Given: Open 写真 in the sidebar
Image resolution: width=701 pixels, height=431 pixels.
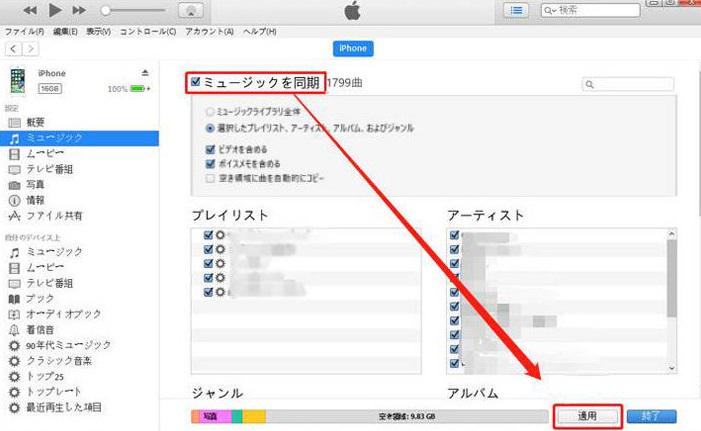Looking at the screenshot, I should [35, 184].
